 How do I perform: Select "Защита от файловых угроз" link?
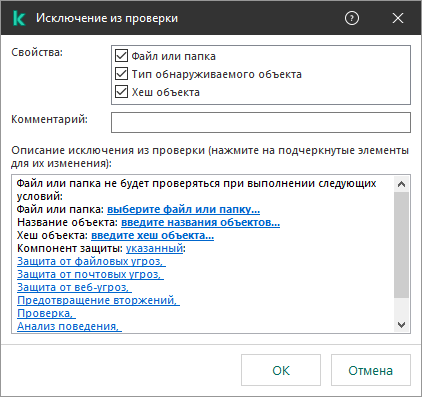[x=91, y=261]
